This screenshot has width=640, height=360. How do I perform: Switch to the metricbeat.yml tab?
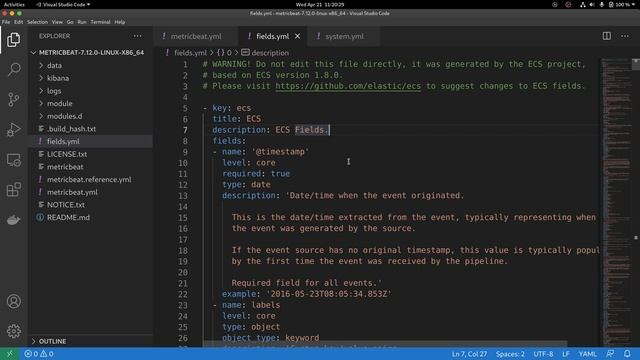coord(196,36)
